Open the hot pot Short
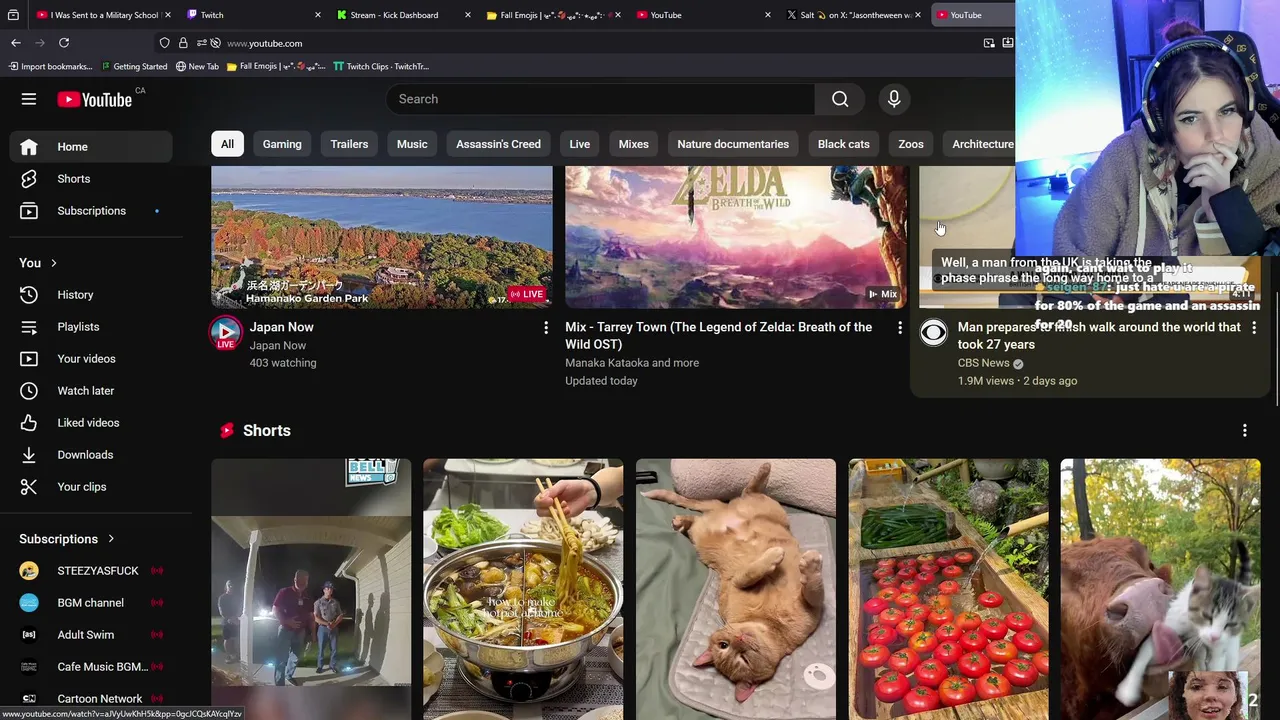 523,589
